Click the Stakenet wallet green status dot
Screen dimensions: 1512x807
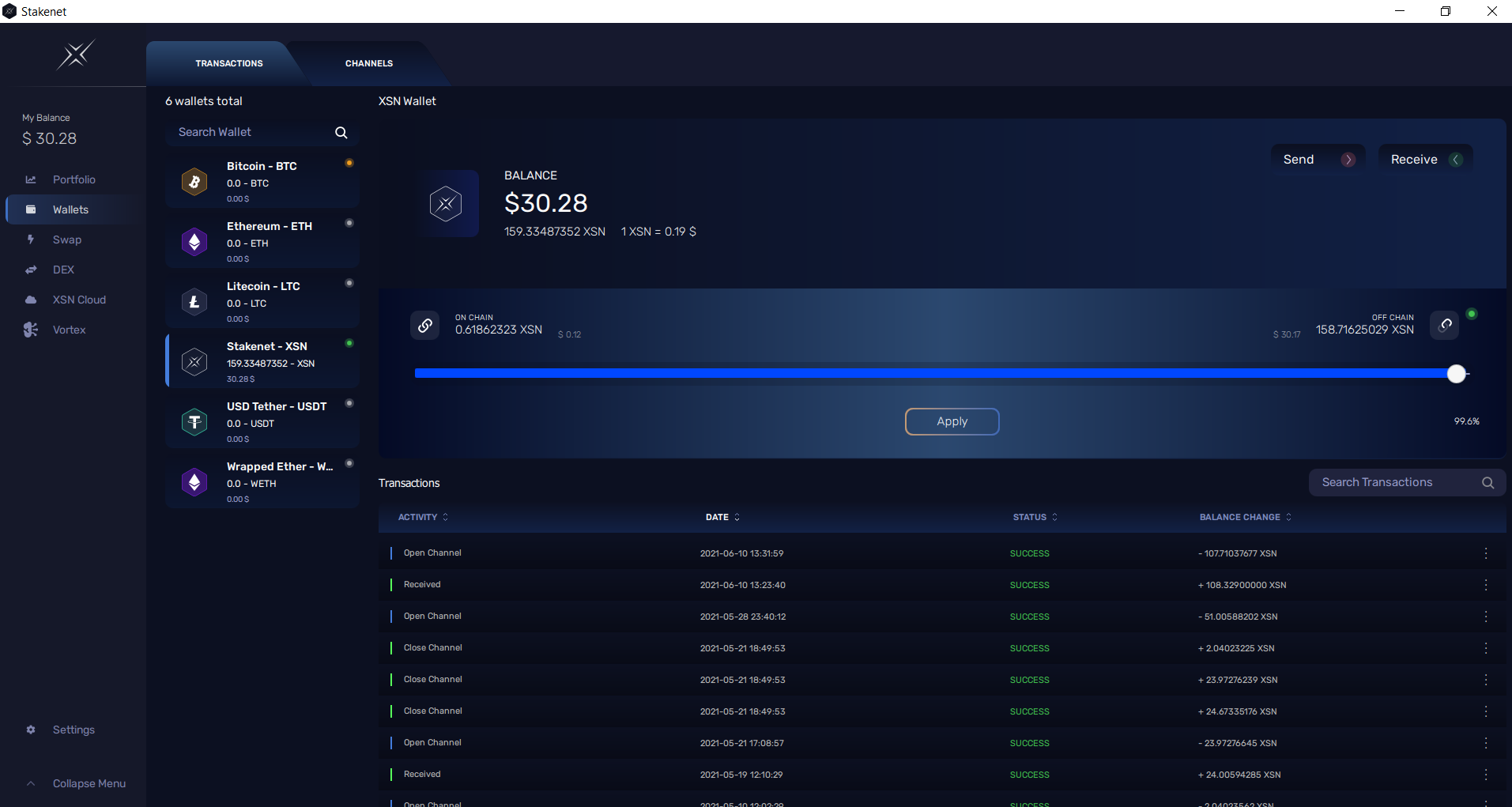click(x=349, y=343)
